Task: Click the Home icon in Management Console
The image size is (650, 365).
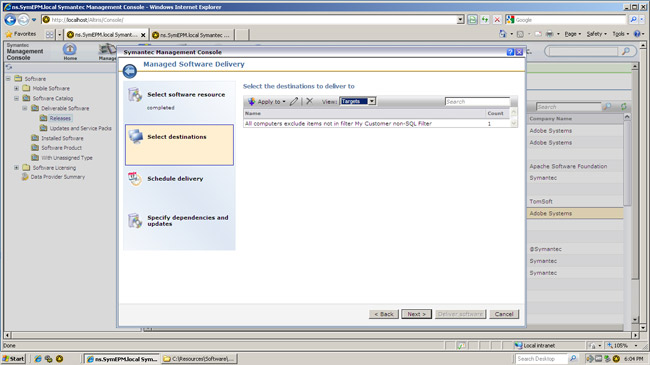Action: (70, 52)
